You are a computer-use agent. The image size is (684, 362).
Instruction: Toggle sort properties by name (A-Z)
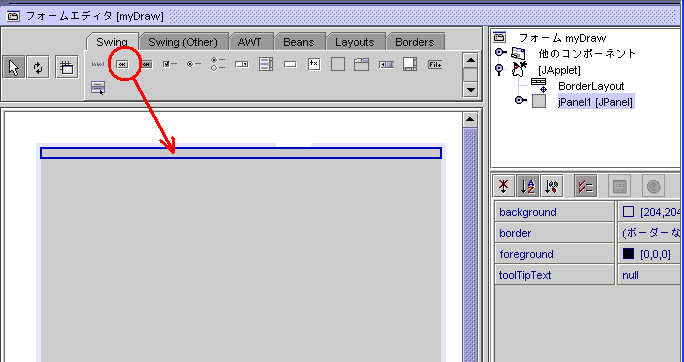point(527,187)
